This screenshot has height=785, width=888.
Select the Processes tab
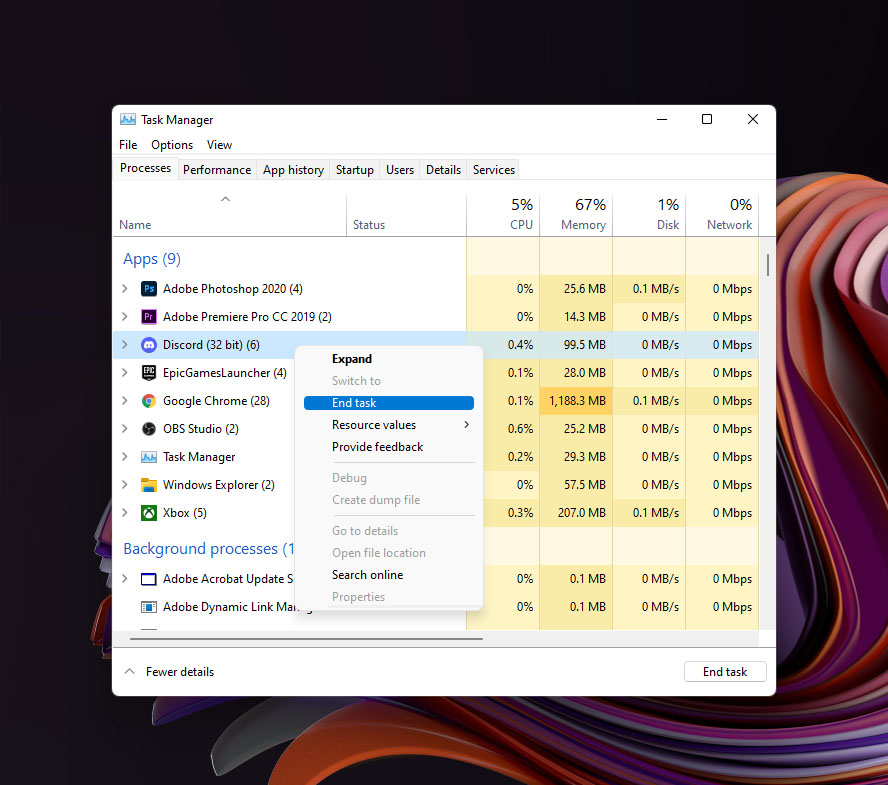click(x=146, y=168)
